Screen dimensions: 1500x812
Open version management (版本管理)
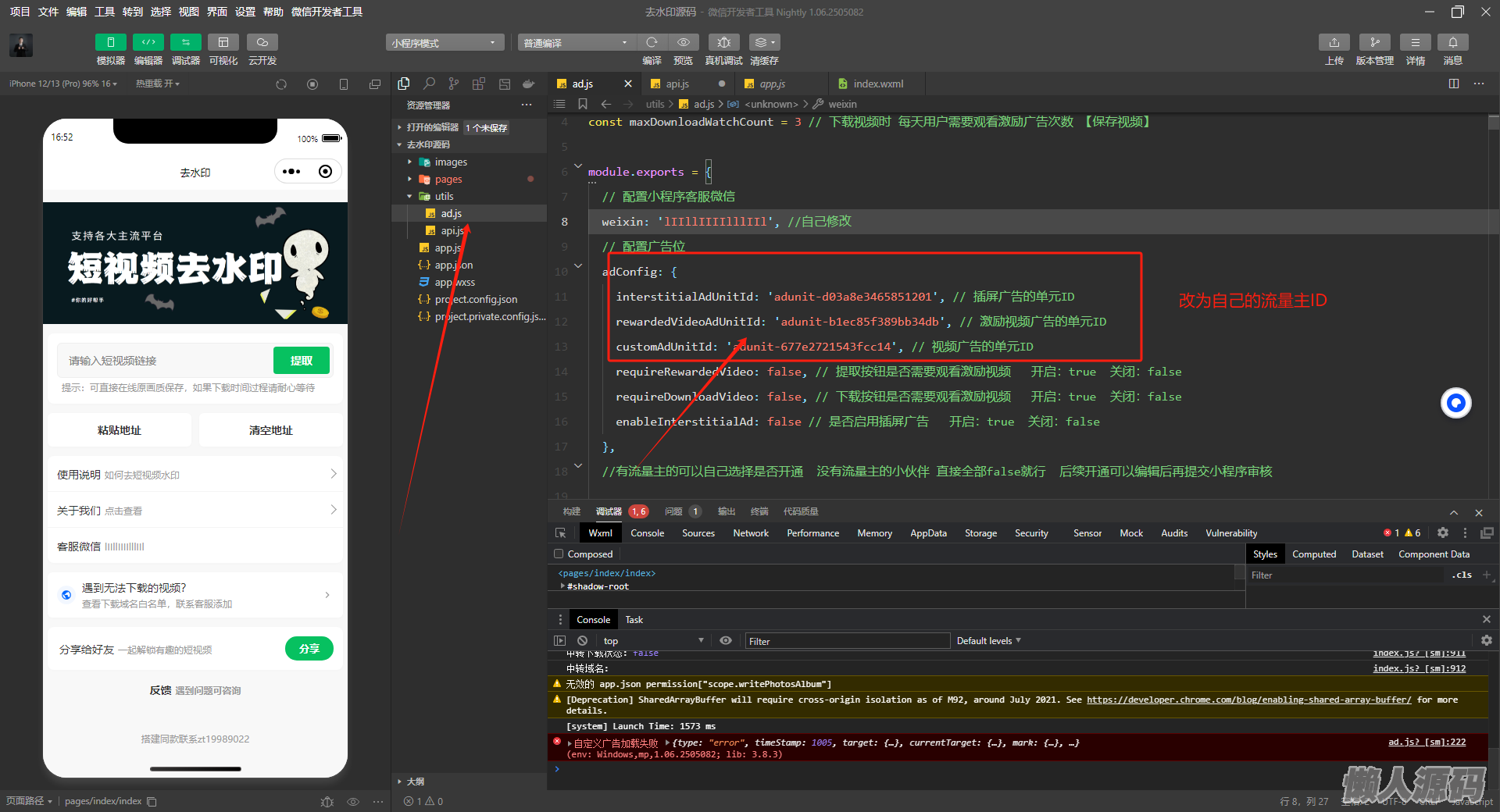tap(1374, 43)
